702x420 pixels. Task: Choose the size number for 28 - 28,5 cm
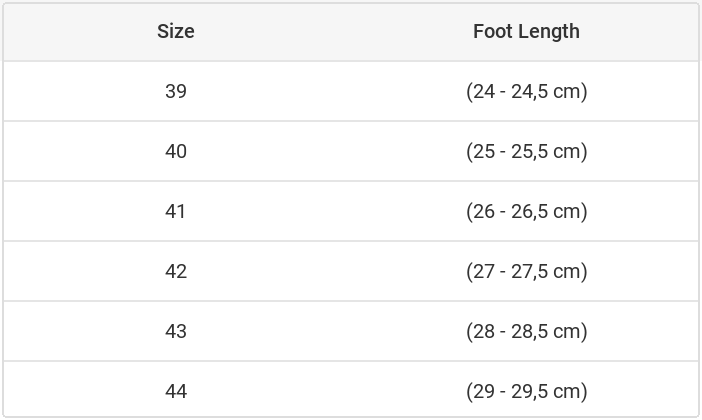[x=176, y=331]
